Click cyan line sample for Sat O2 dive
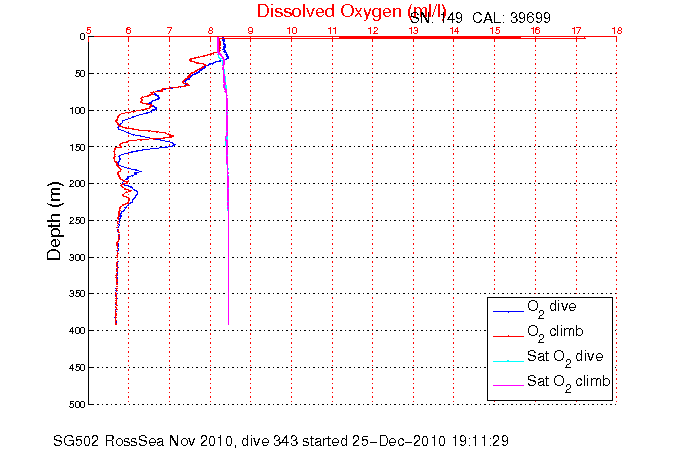 508,361
